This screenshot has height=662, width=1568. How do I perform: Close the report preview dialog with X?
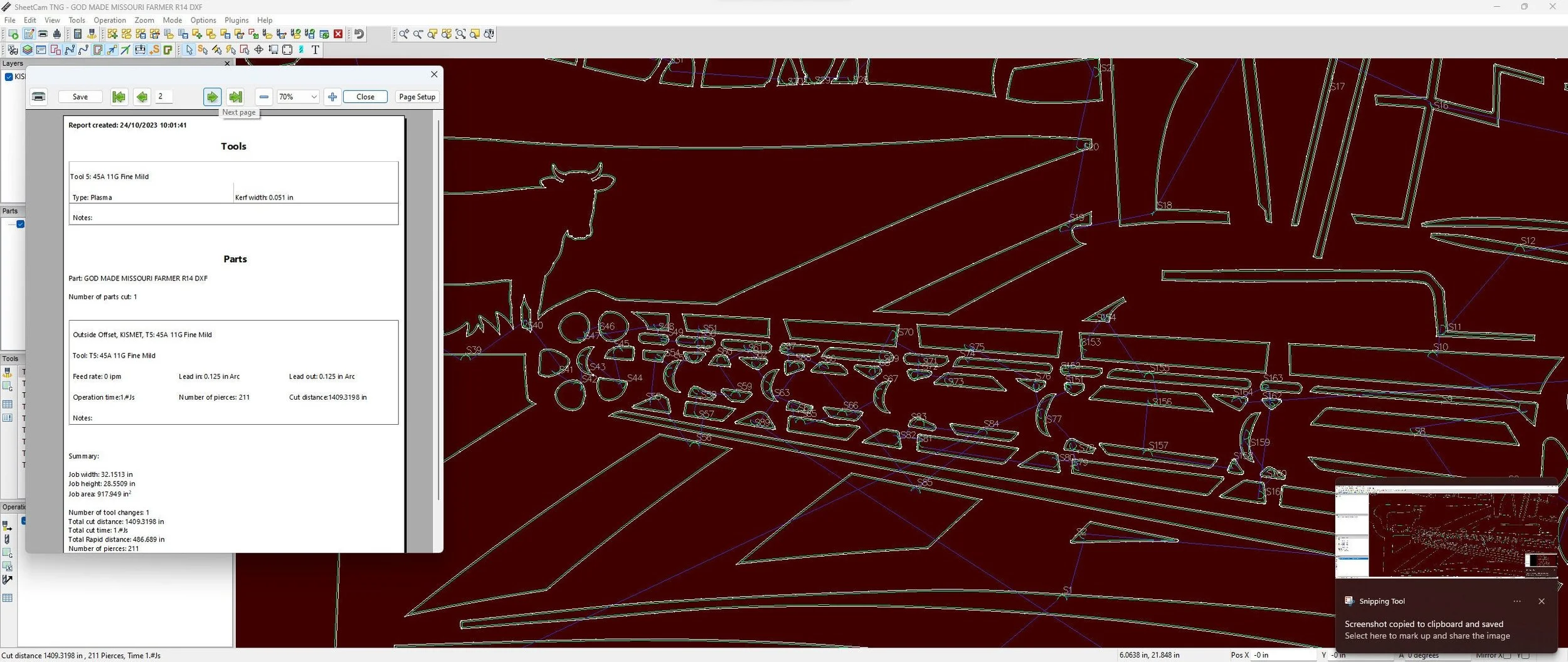point(434,74)
